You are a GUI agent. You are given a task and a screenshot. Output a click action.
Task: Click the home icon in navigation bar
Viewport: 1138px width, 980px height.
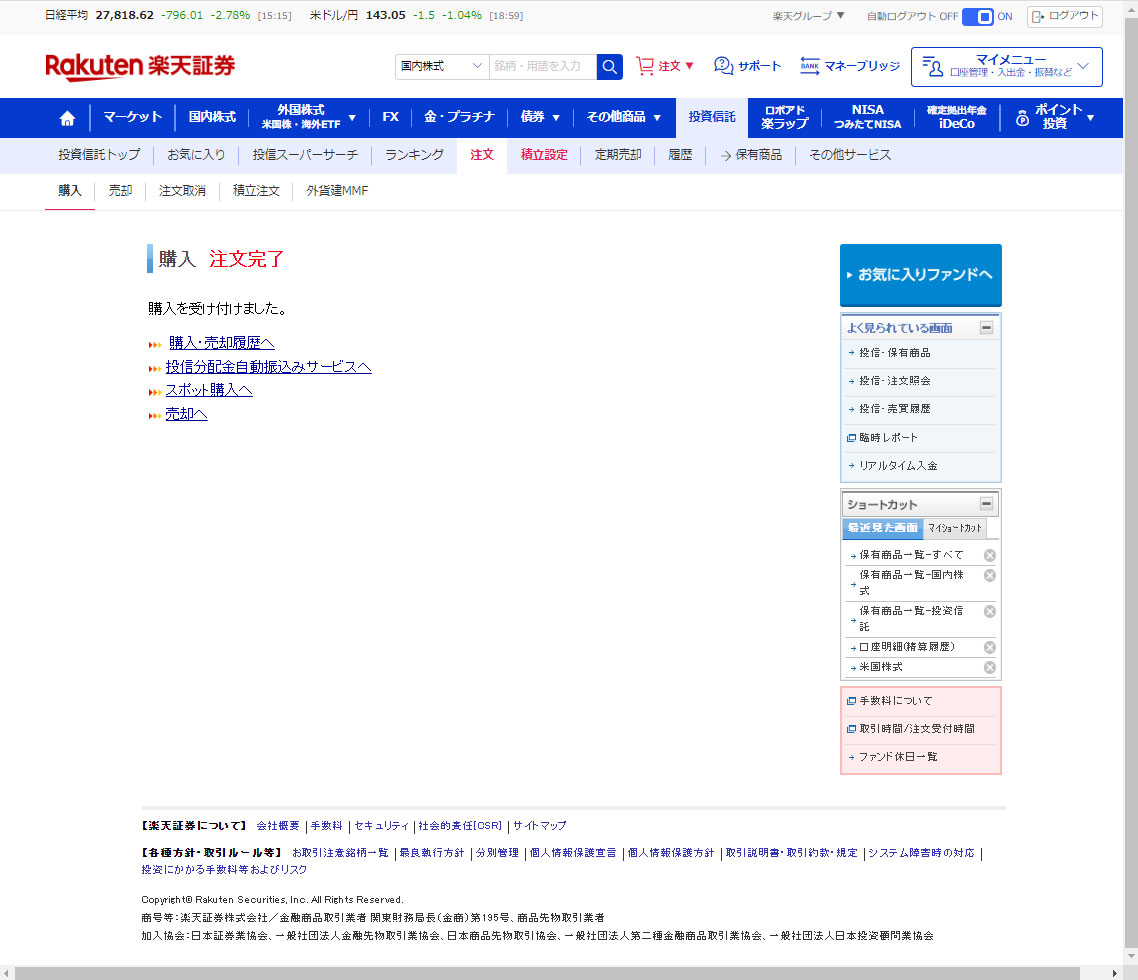click(67, 118)
